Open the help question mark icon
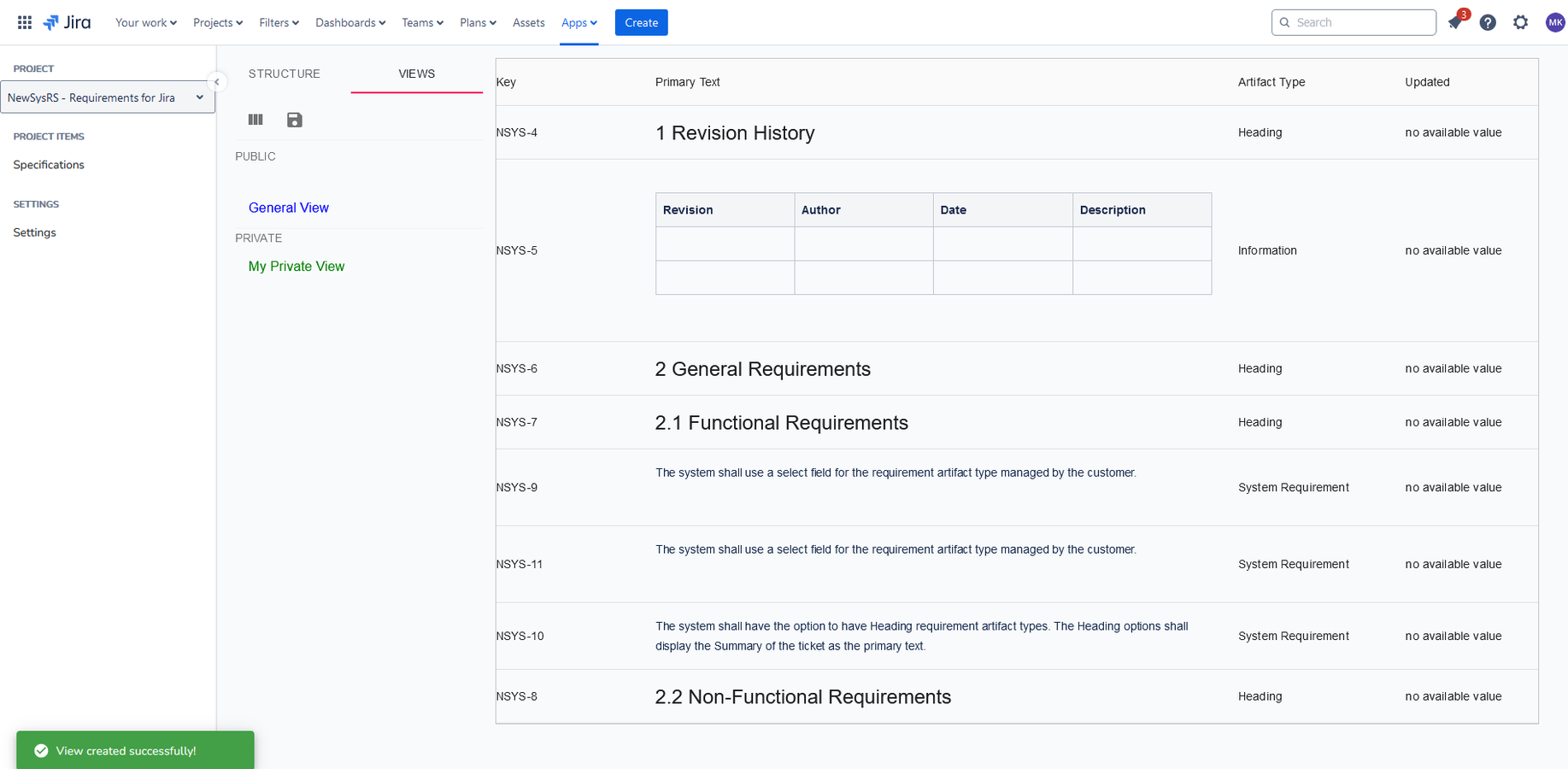The image size is (1568, 769). 1488,22
